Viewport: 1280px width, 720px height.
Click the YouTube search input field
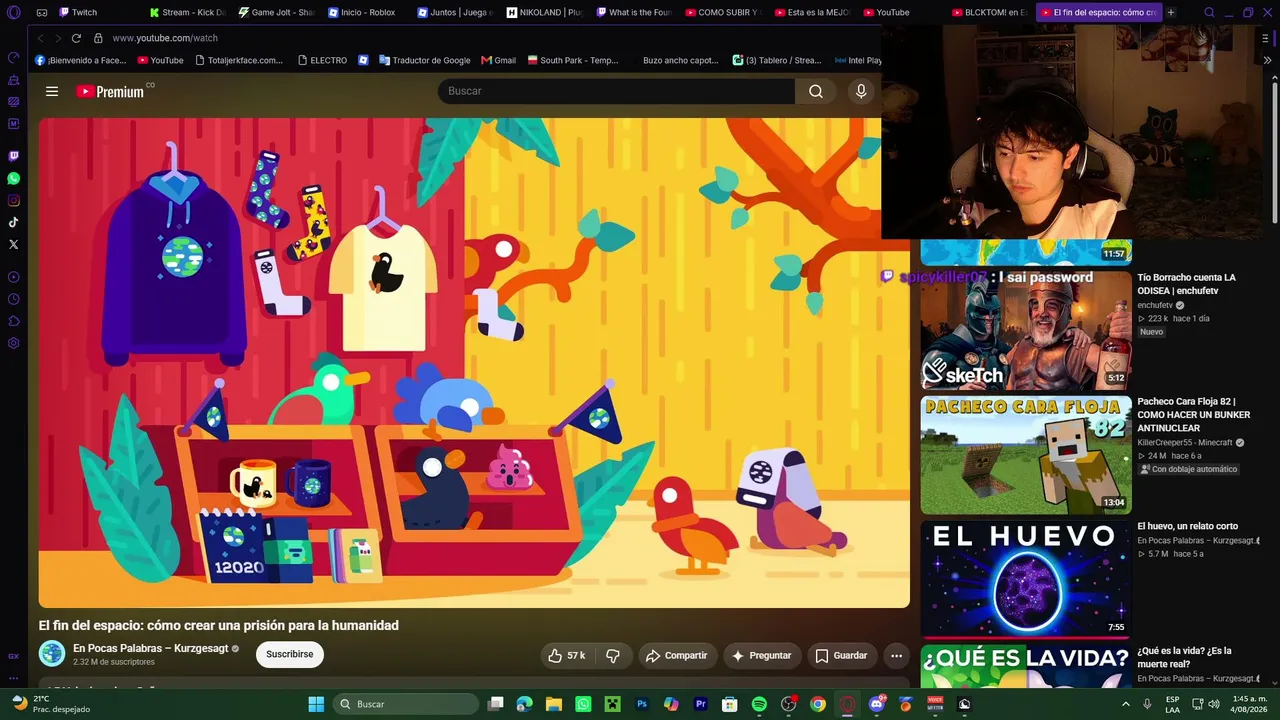click(x=616, y=91)
